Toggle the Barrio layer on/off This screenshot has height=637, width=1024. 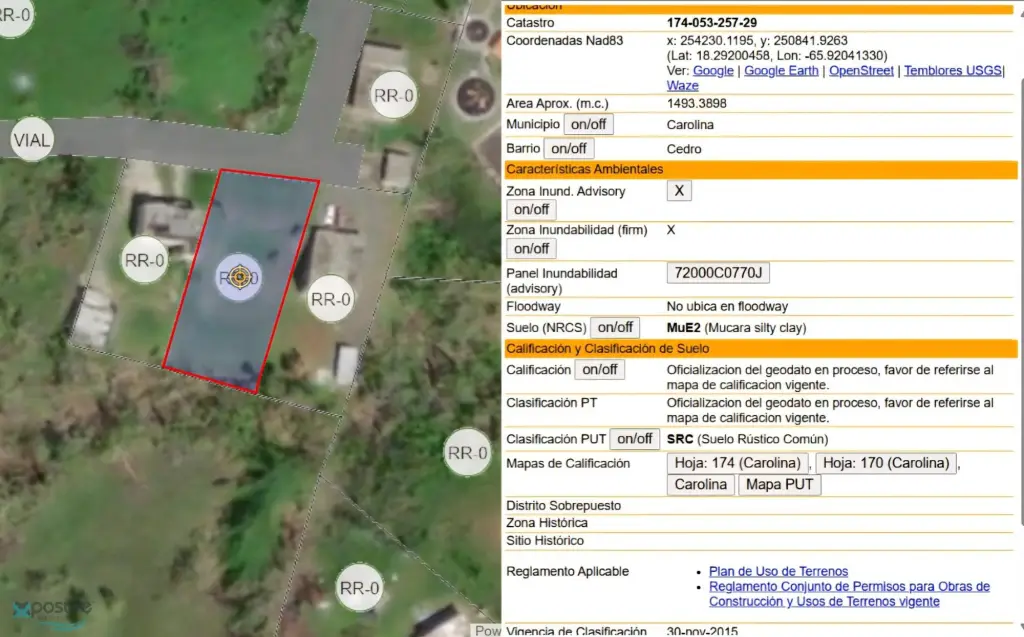[x=569, y=149]
